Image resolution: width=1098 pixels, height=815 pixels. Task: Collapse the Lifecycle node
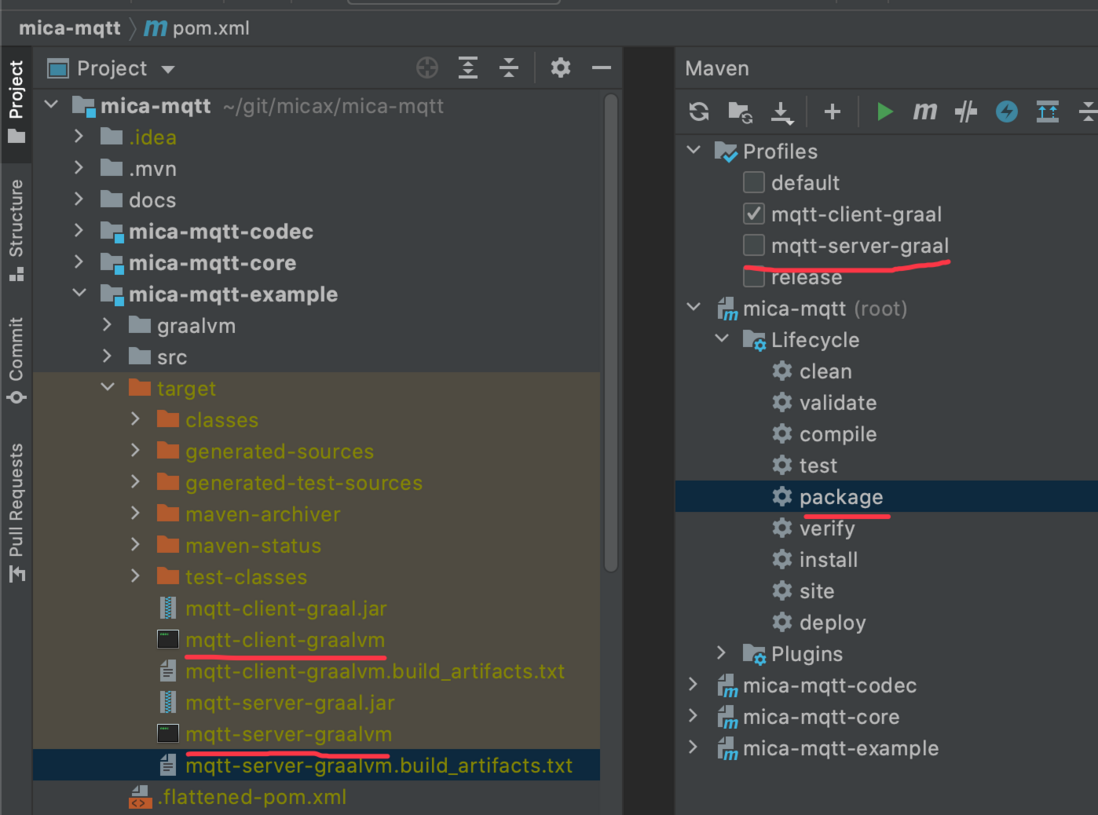point(722,338)
